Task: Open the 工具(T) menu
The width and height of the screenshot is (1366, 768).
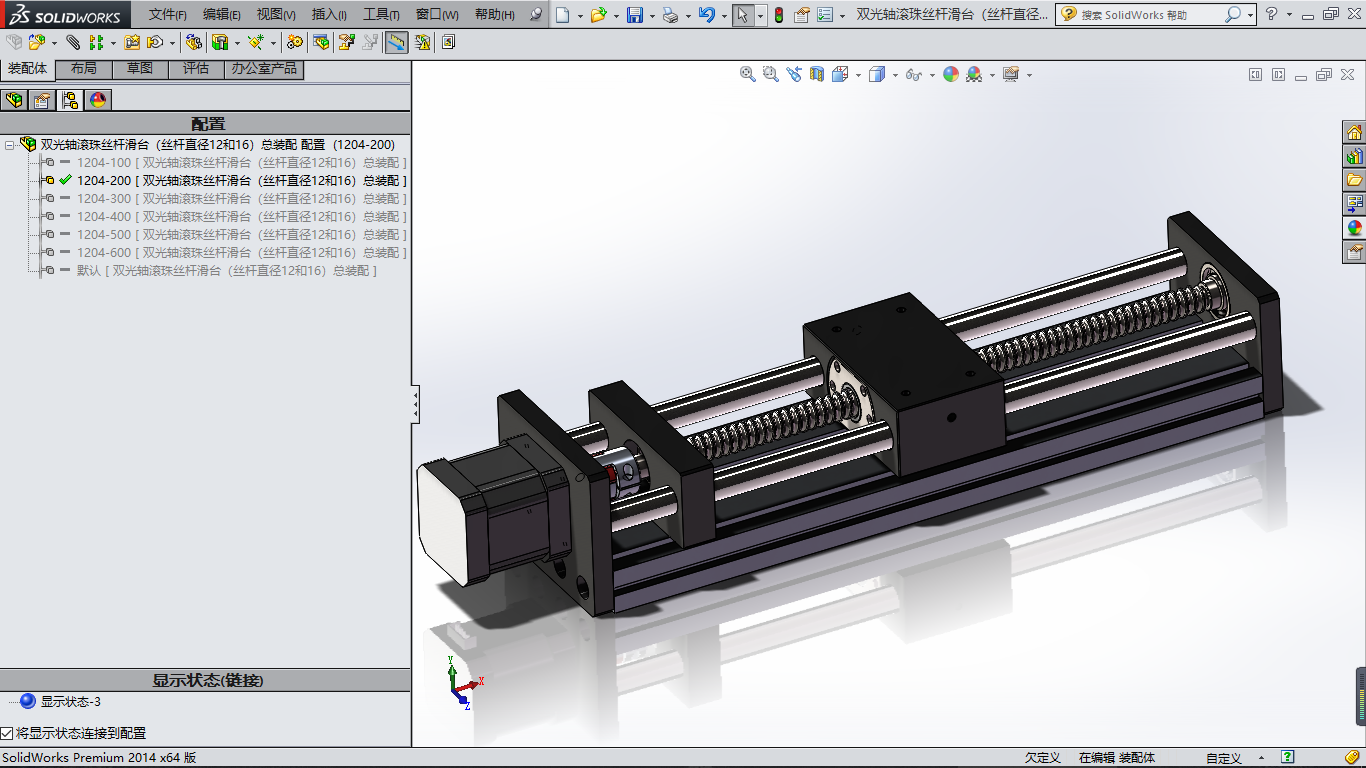Action: (x=380, y=15)
